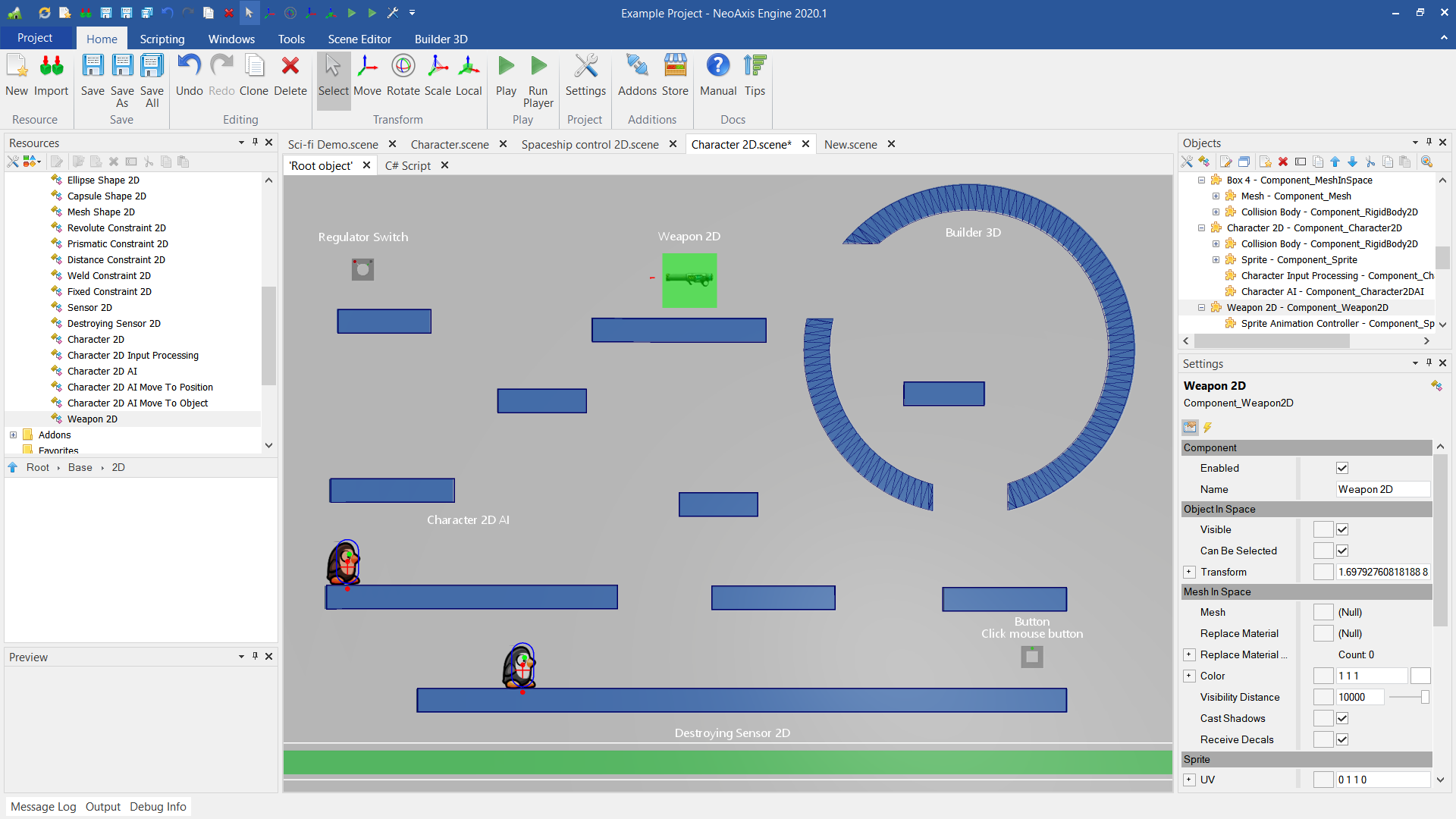Open the Manual help icon

coord(717,75)
